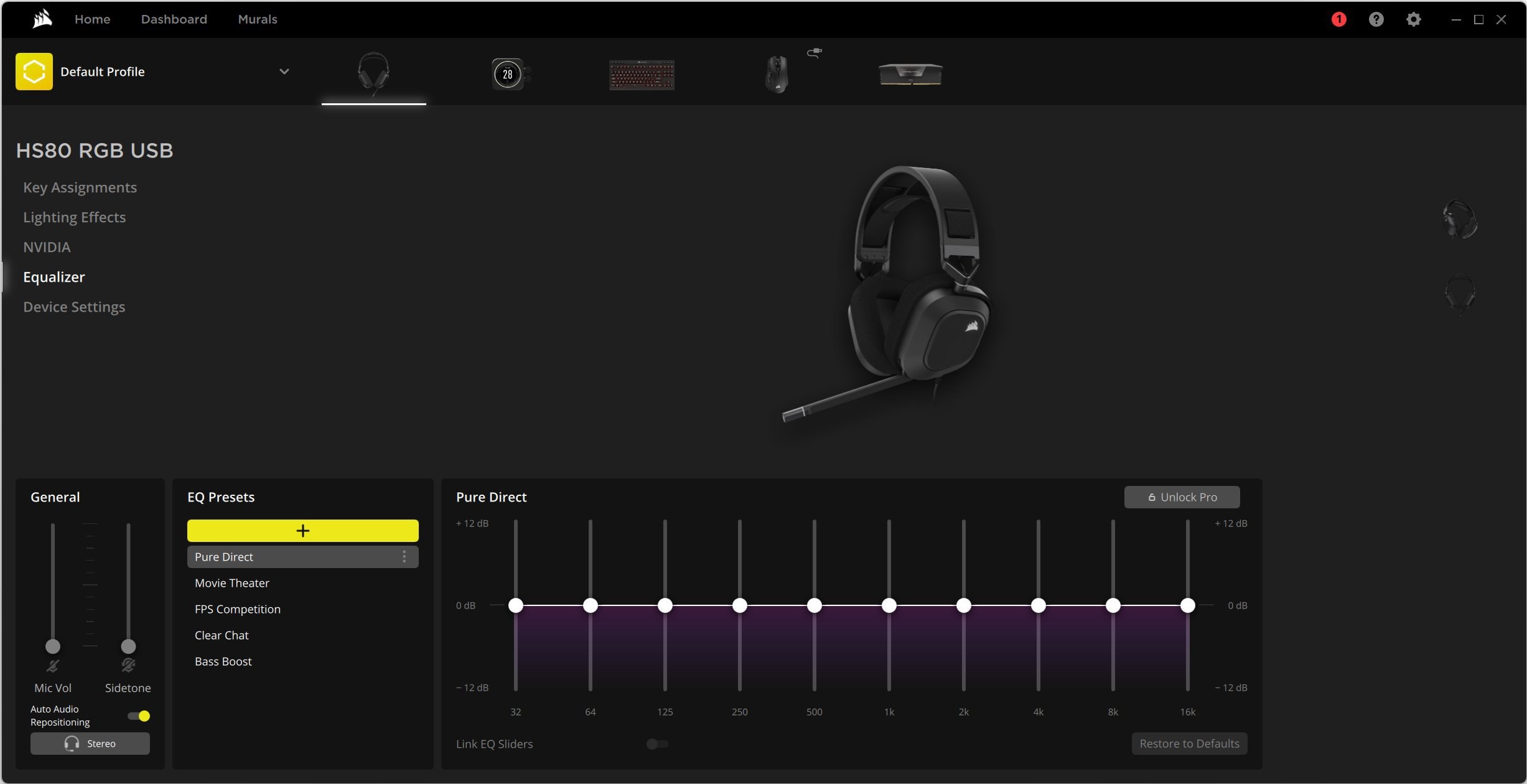Toggle the Link EQ Sliders switch
Viewport: 1527px width, 784px height.
point(657,744)
